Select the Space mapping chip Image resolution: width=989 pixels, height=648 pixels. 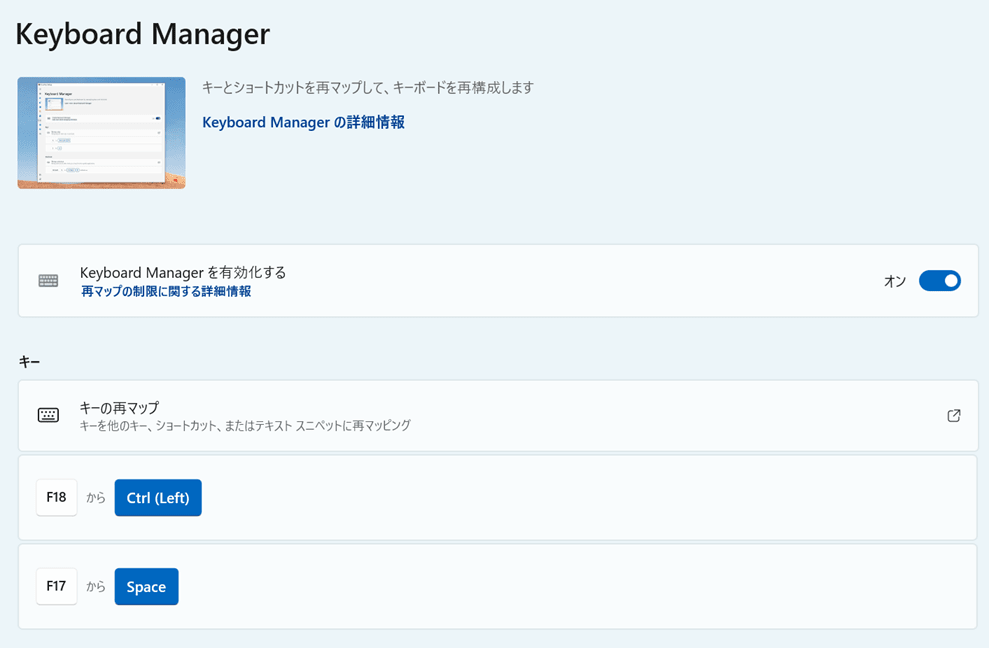point(146,587)
